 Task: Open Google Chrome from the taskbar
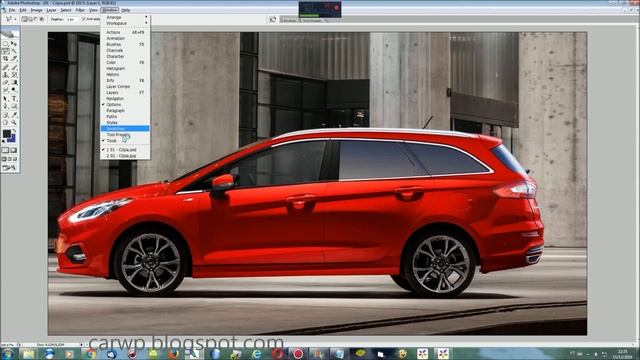(x=90, y=354)
